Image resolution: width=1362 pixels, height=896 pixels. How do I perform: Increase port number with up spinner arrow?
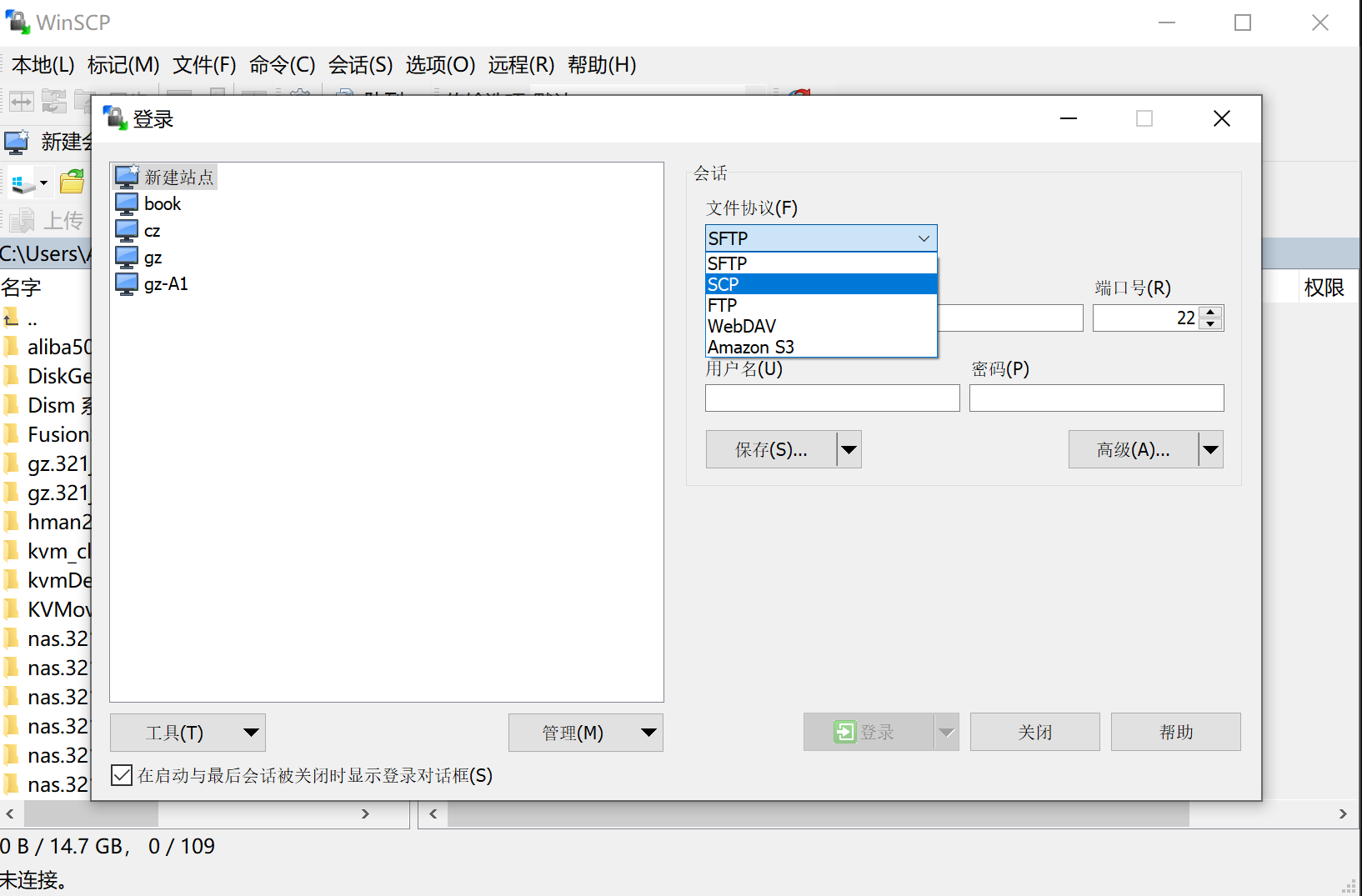1211,312
